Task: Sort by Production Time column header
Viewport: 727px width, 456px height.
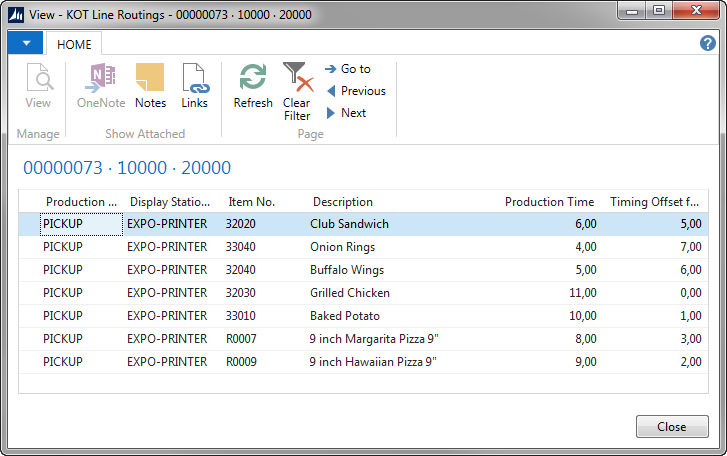Action: click(549, 202)
